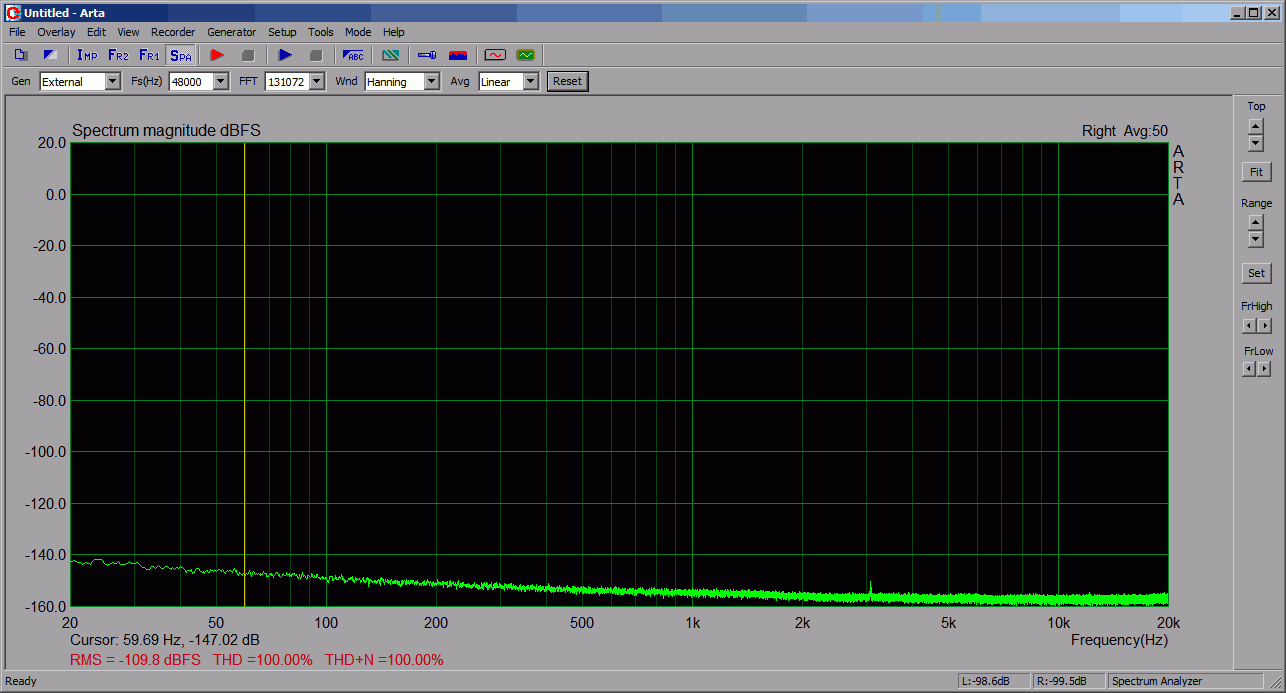1286x693 pixels.
Task: Start the generator with blue play icon
Action: click(285, 55)
